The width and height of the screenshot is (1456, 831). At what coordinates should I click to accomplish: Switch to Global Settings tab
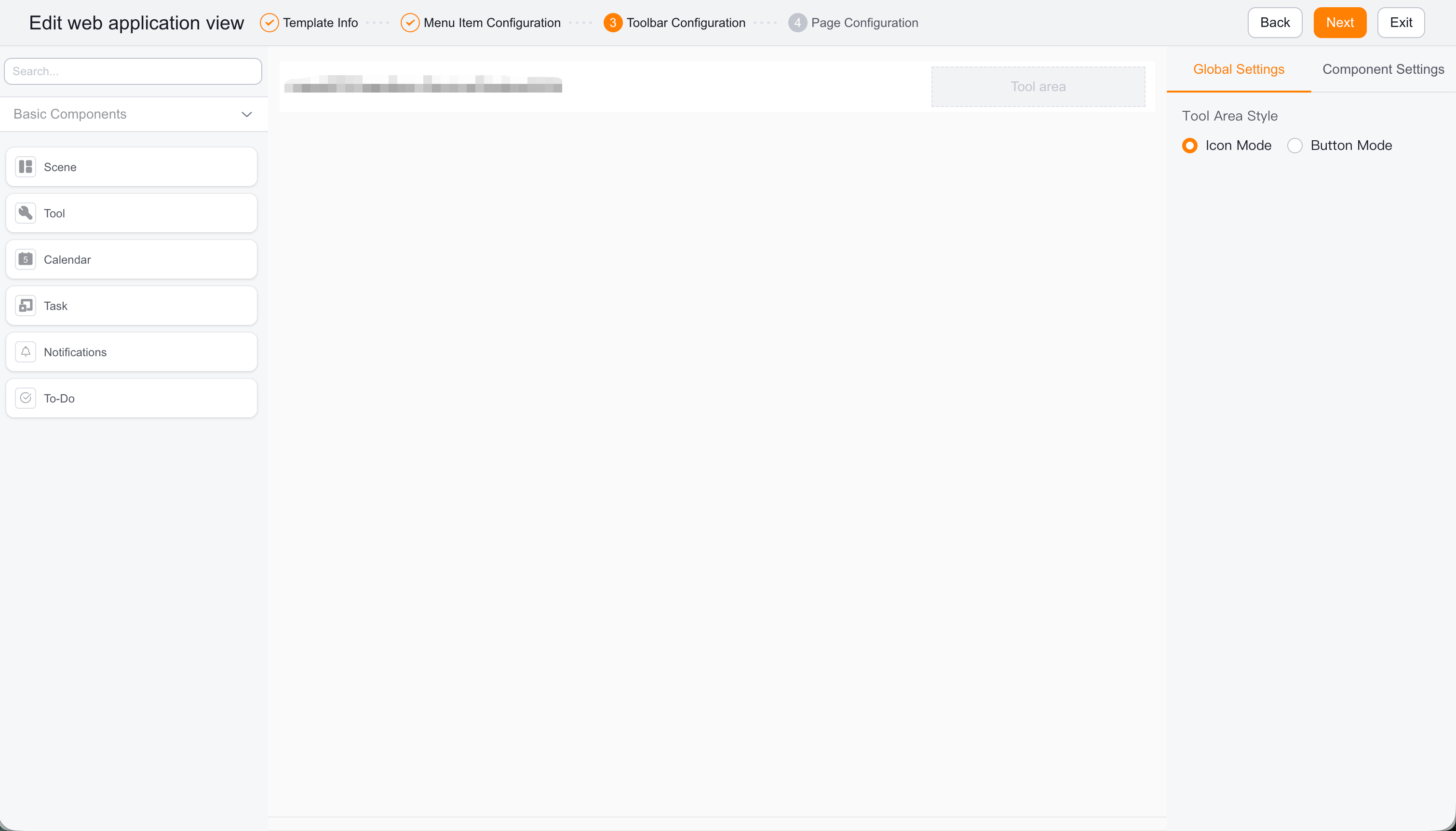[1239, 69]
